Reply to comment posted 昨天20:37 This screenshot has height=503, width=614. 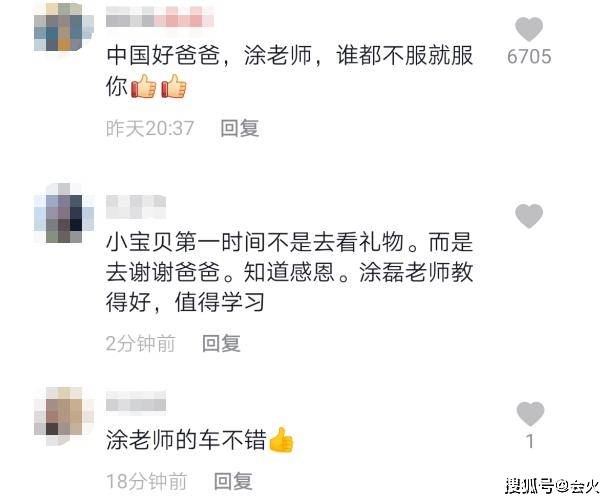239,128
